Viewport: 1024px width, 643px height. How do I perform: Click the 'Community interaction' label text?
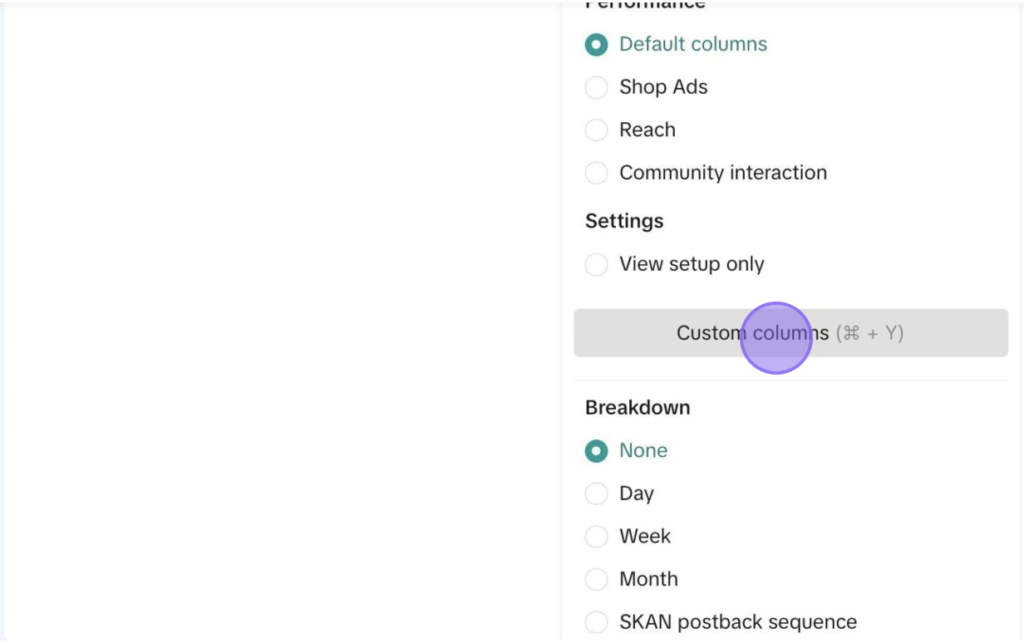(x=723, y=173)
